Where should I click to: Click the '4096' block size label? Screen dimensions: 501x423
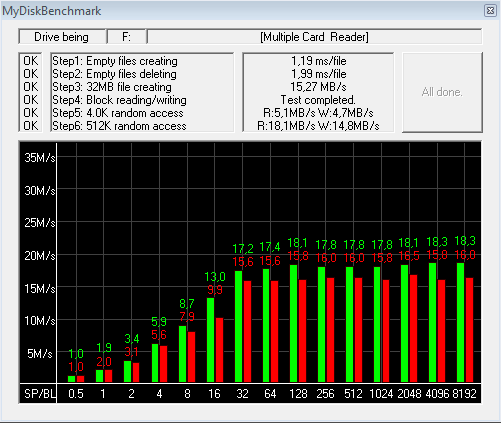click(437, 394)
